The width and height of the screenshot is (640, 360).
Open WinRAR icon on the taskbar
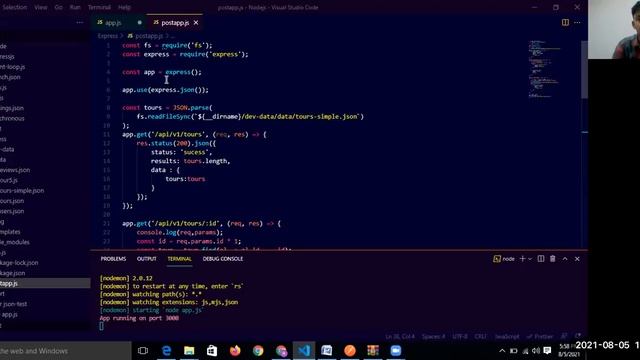click(x=373, y=351)
